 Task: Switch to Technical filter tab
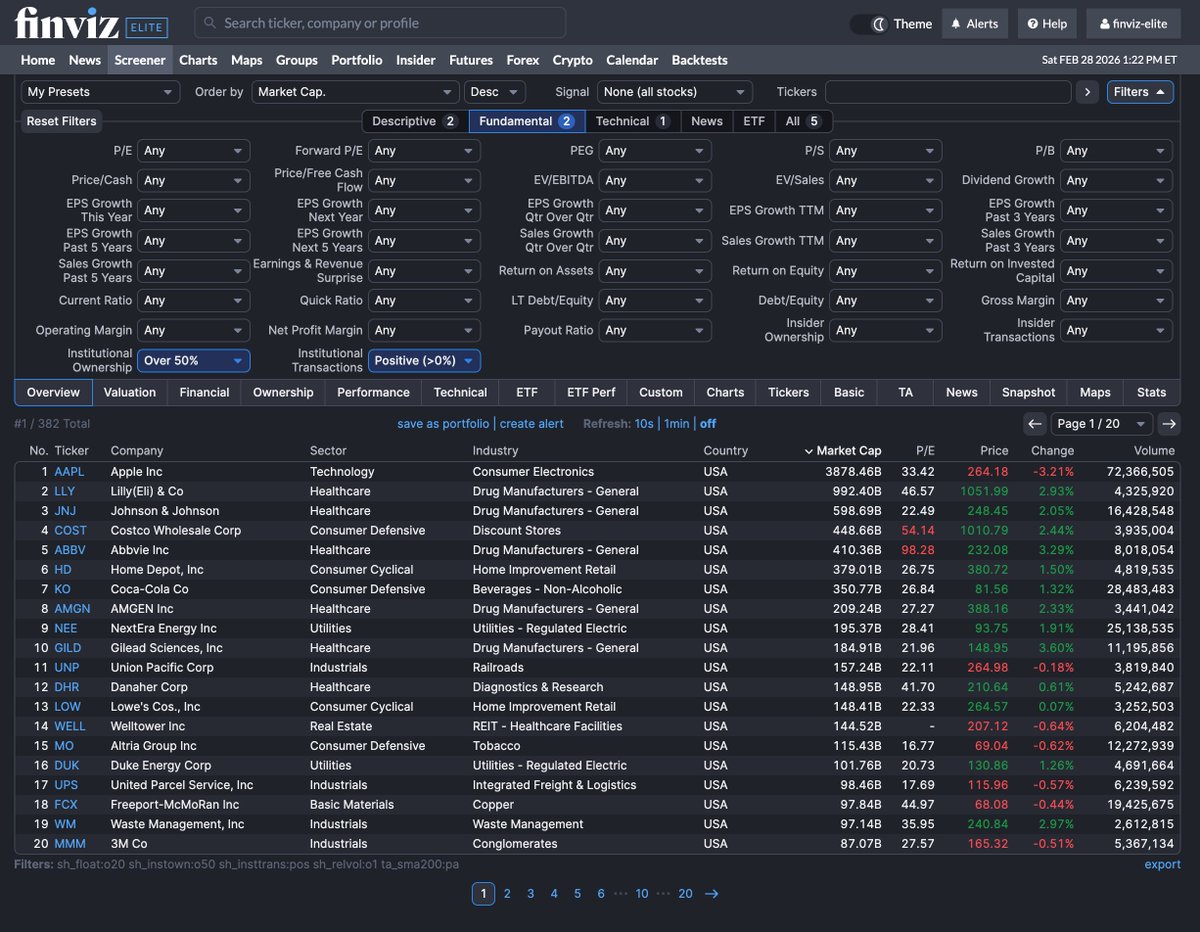click(x=632, y=121)
